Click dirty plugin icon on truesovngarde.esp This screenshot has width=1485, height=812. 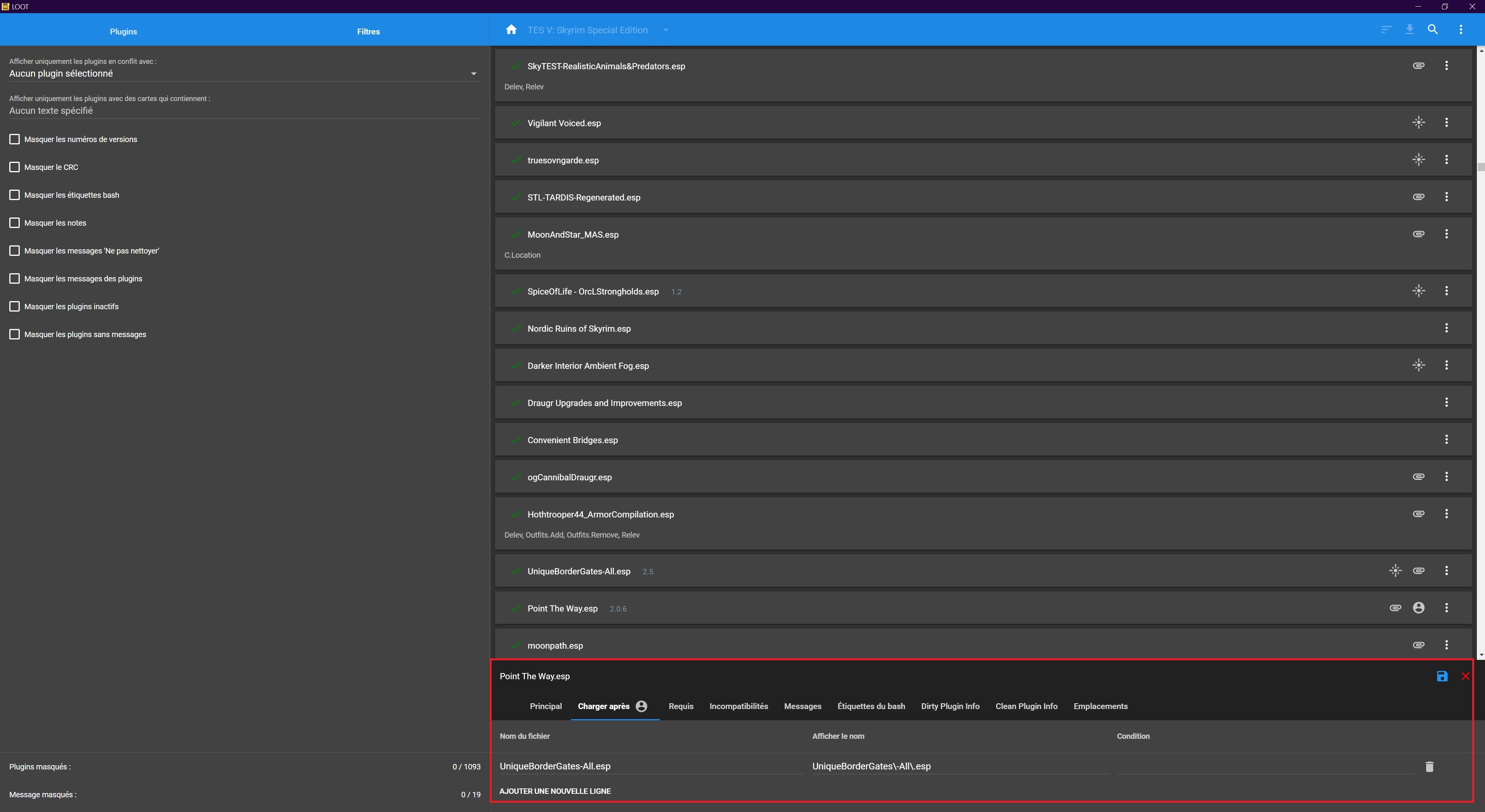[x=1419, y=159]
